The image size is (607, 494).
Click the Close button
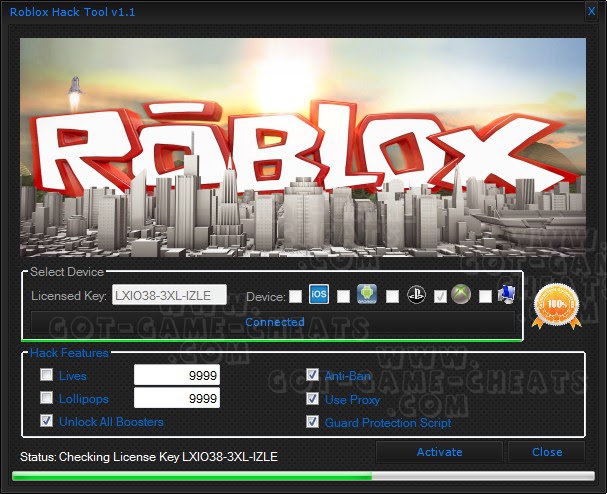click(547, 452)
